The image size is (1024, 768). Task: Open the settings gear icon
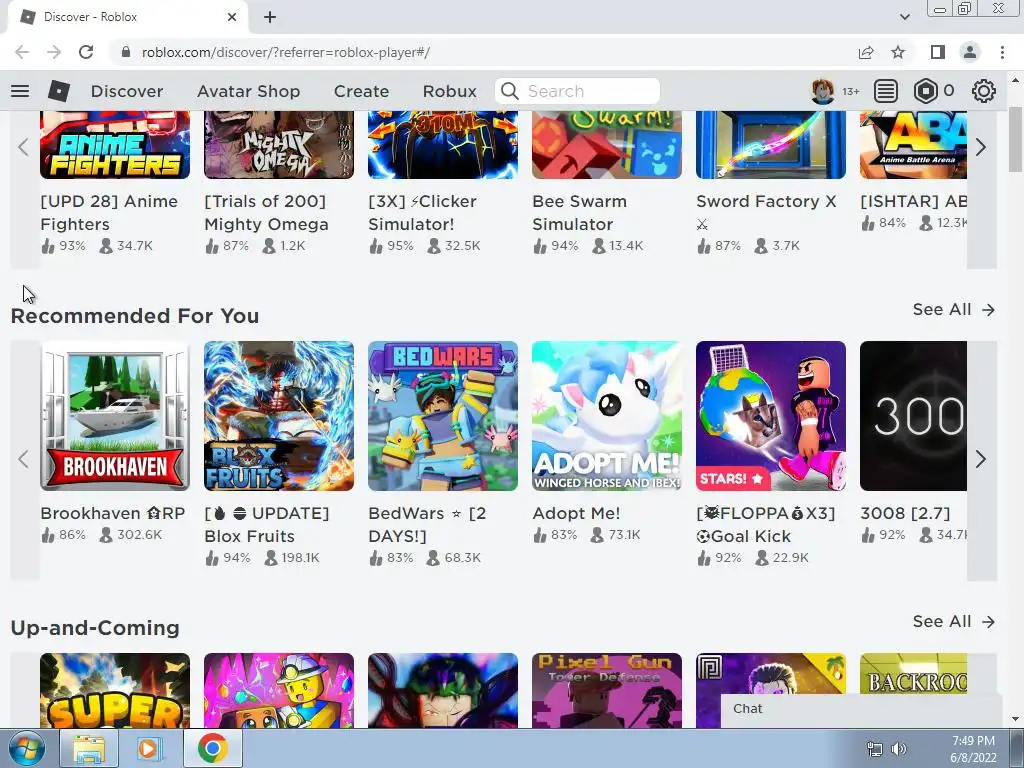pyautogui.click(x=984, y=91)
